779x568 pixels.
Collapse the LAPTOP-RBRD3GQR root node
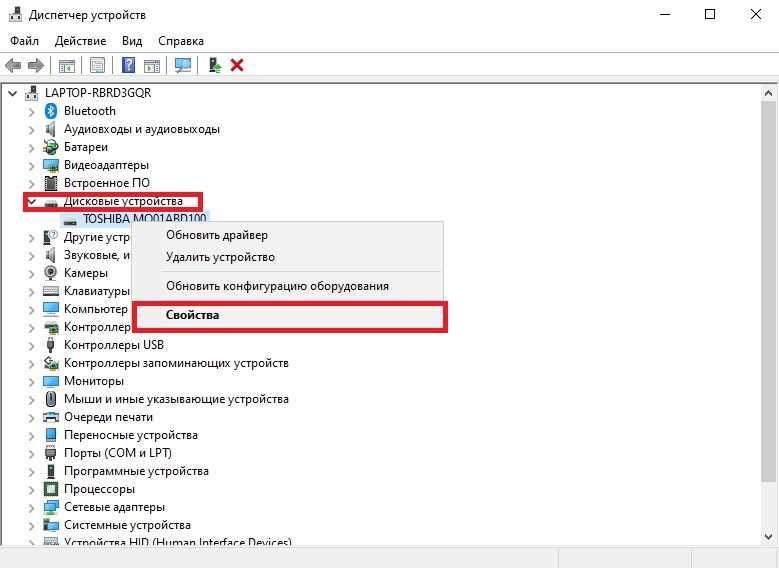pyautogui.click(x=13, y=93)
